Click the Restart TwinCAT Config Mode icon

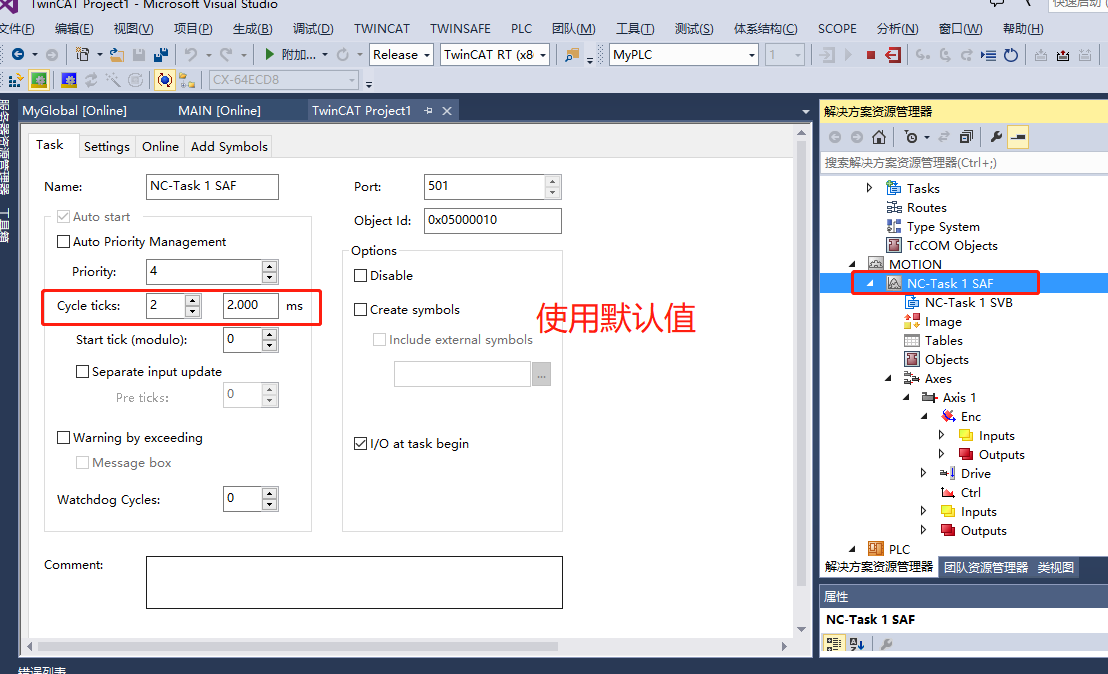pyautogui.click(x=69, y=81)
